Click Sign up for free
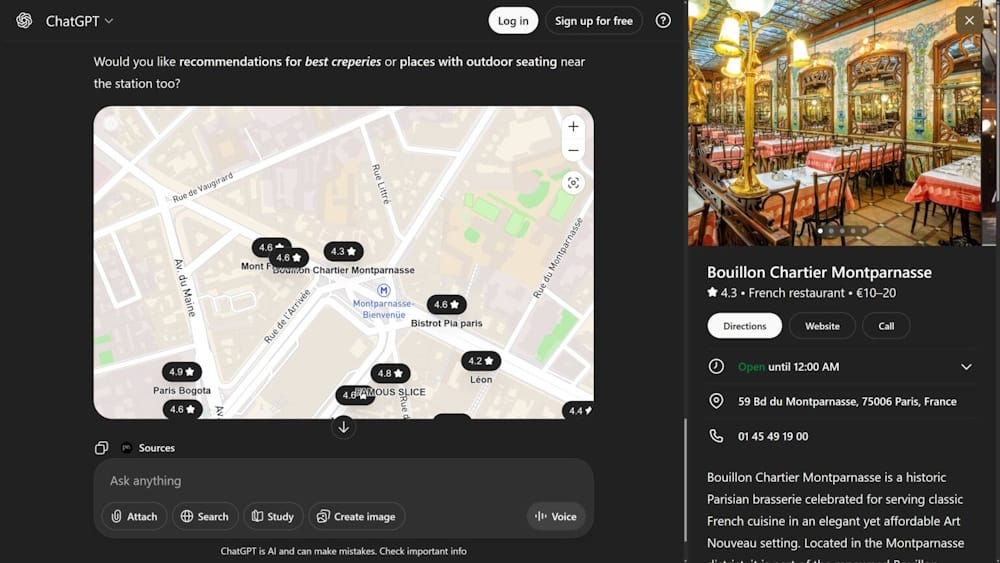This screenshot has width=1000, height=563. click(x=594, y=21)
